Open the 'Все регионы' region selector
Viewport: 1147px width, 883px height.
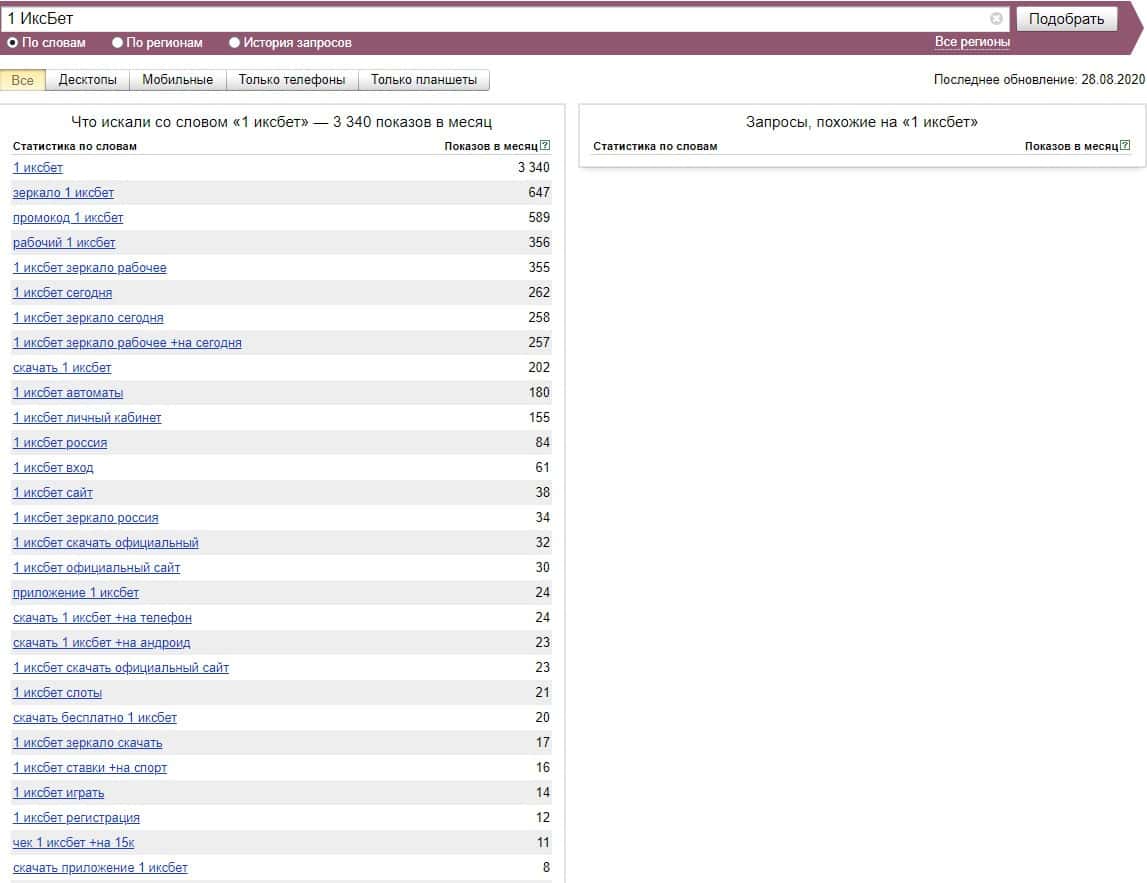pos(972,42)
